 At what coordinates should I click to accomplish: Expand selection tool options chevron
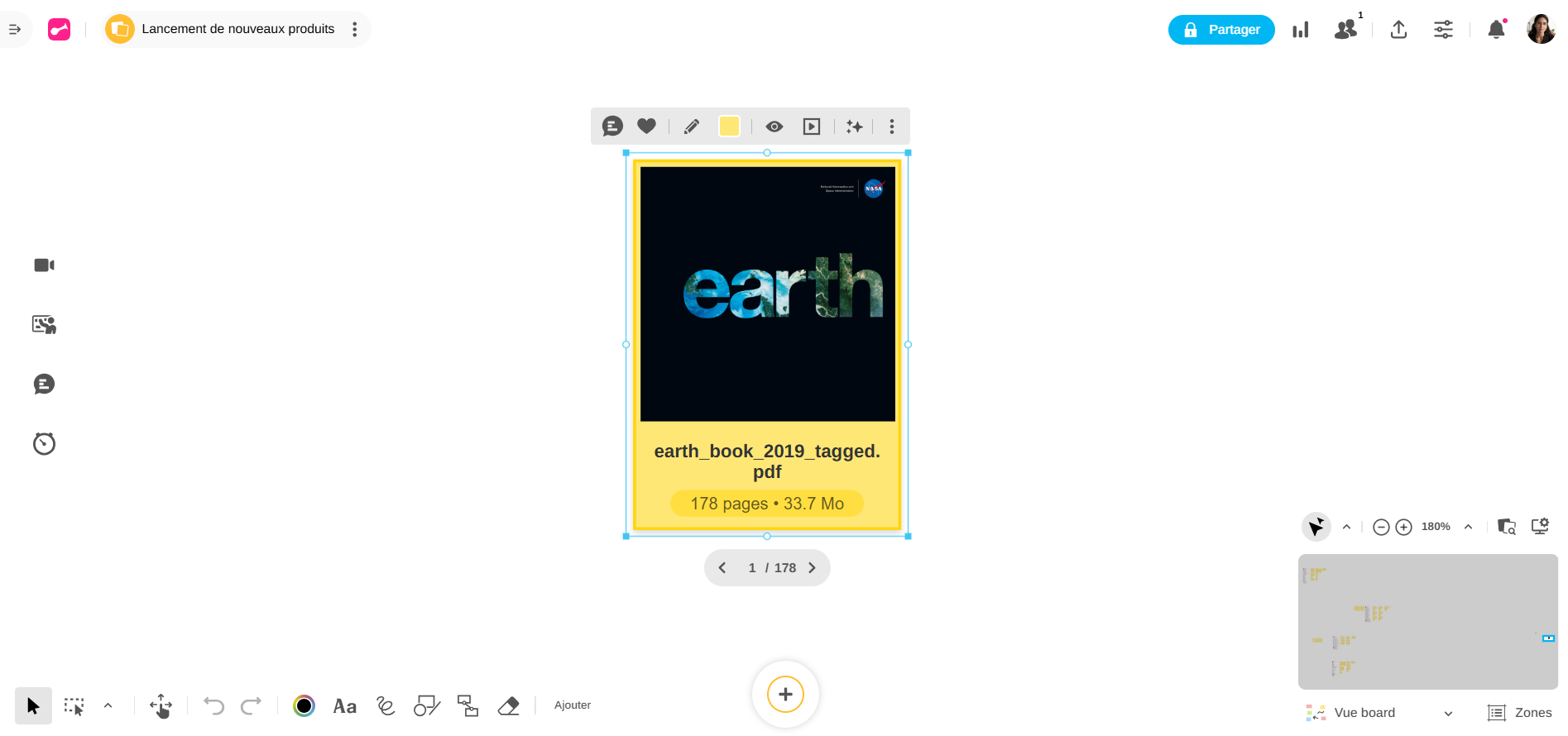(108, 706)
